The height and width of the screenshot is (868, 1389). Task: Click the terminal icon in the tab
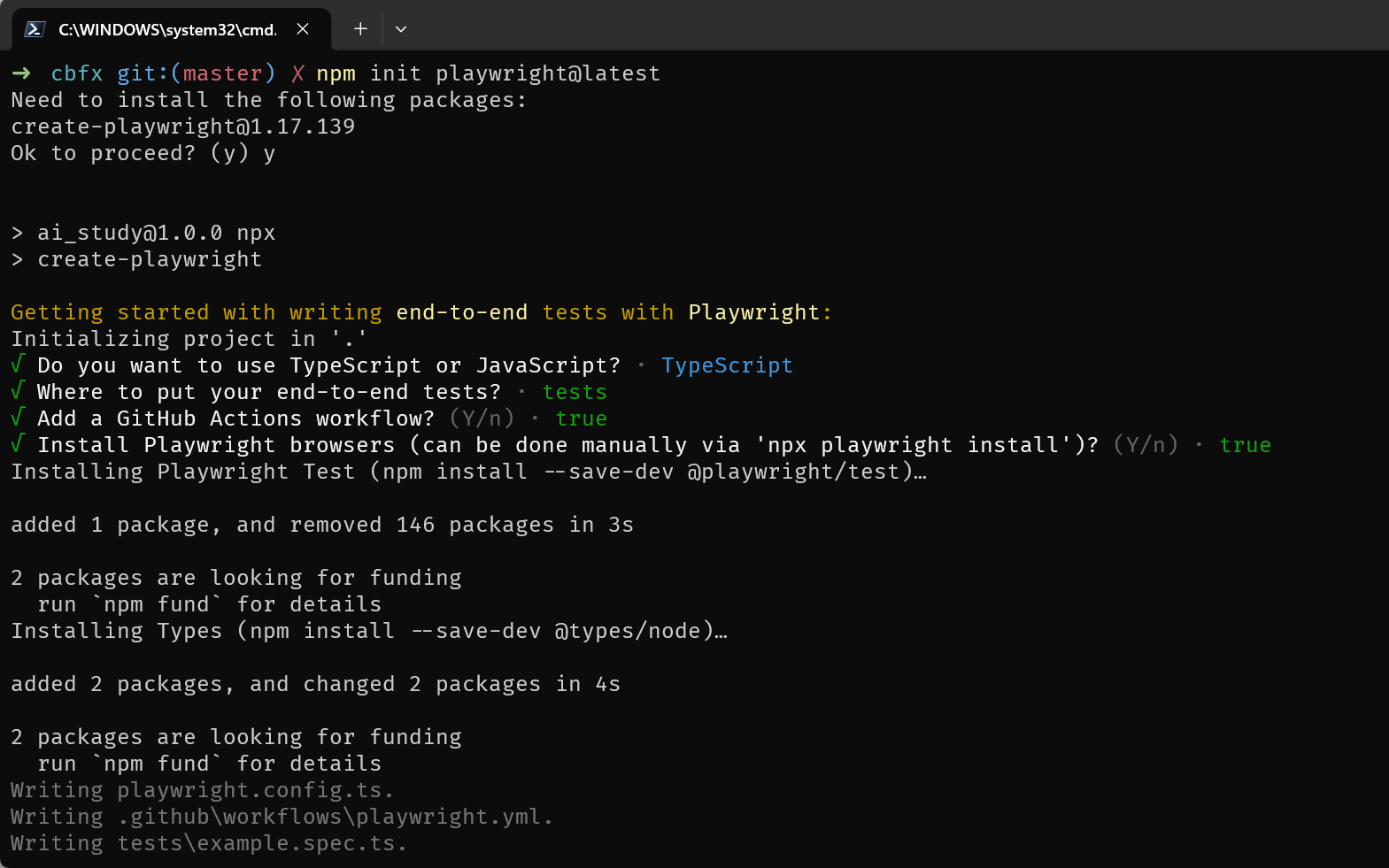(35, 29)
